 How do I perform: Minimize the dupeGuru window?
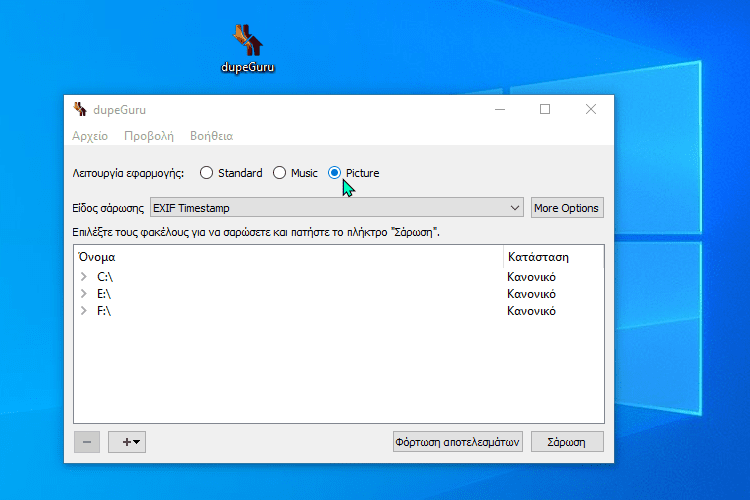click(500, 110)
